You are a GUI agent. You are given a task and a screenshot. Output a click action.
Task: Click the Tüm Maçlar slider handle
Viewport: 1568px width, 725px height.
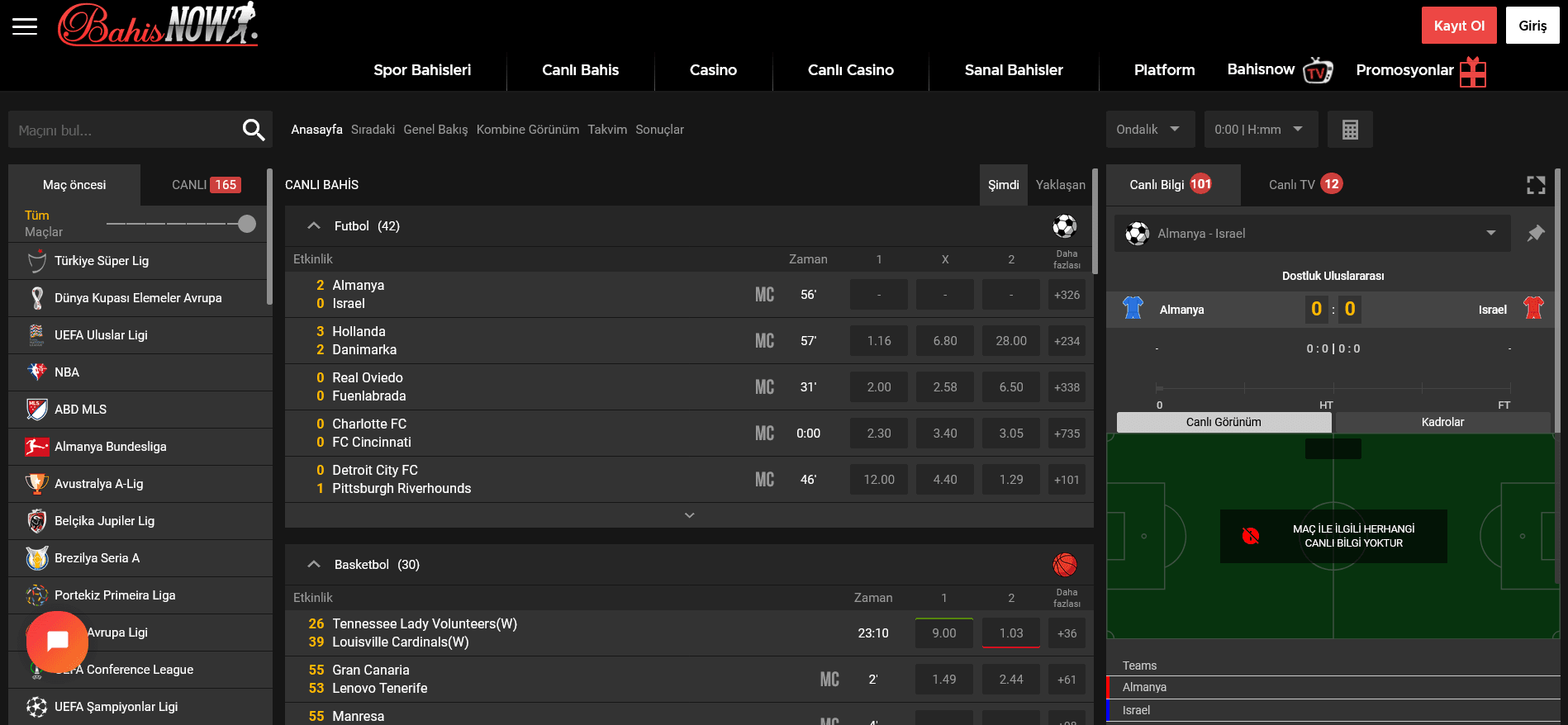(x=246, y=224)
